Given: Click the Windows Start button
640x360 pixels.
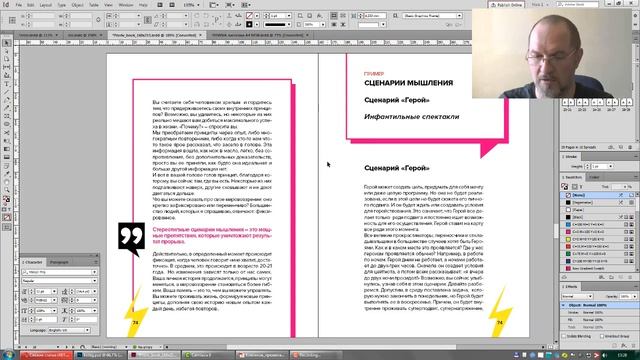Looking at the screenshot, I should click(x=8, y=355).
